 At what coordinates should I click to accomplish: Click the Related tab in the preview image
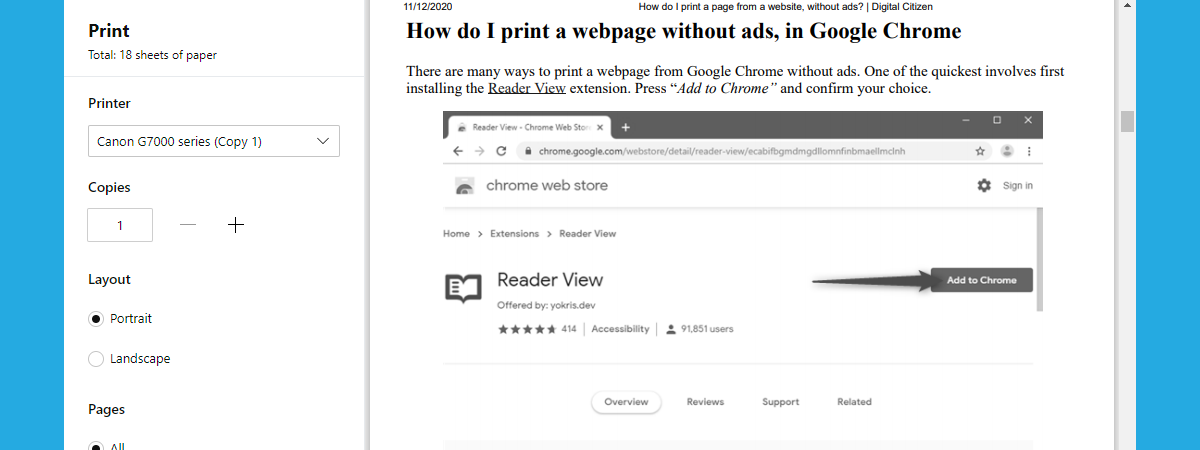pos(854,402)
